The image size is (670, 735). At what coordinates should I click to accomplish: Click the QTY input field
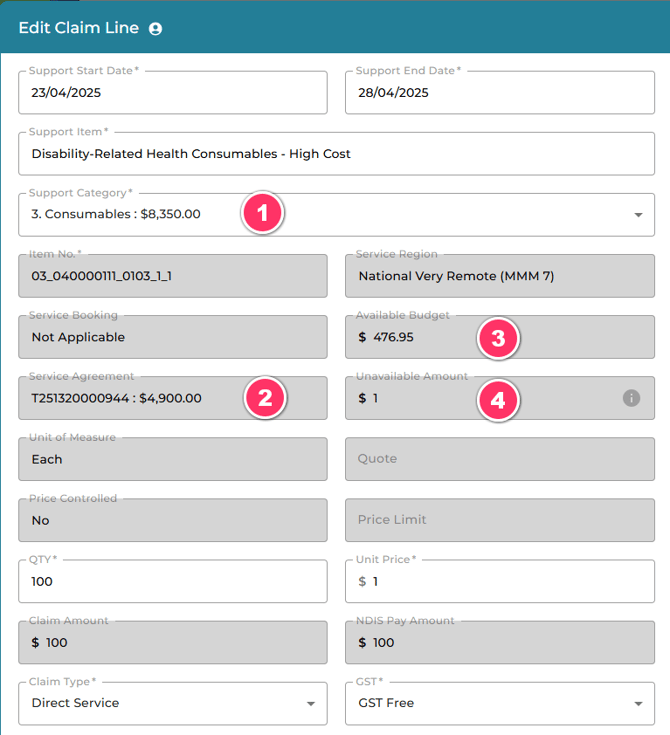tap(173, 581)
